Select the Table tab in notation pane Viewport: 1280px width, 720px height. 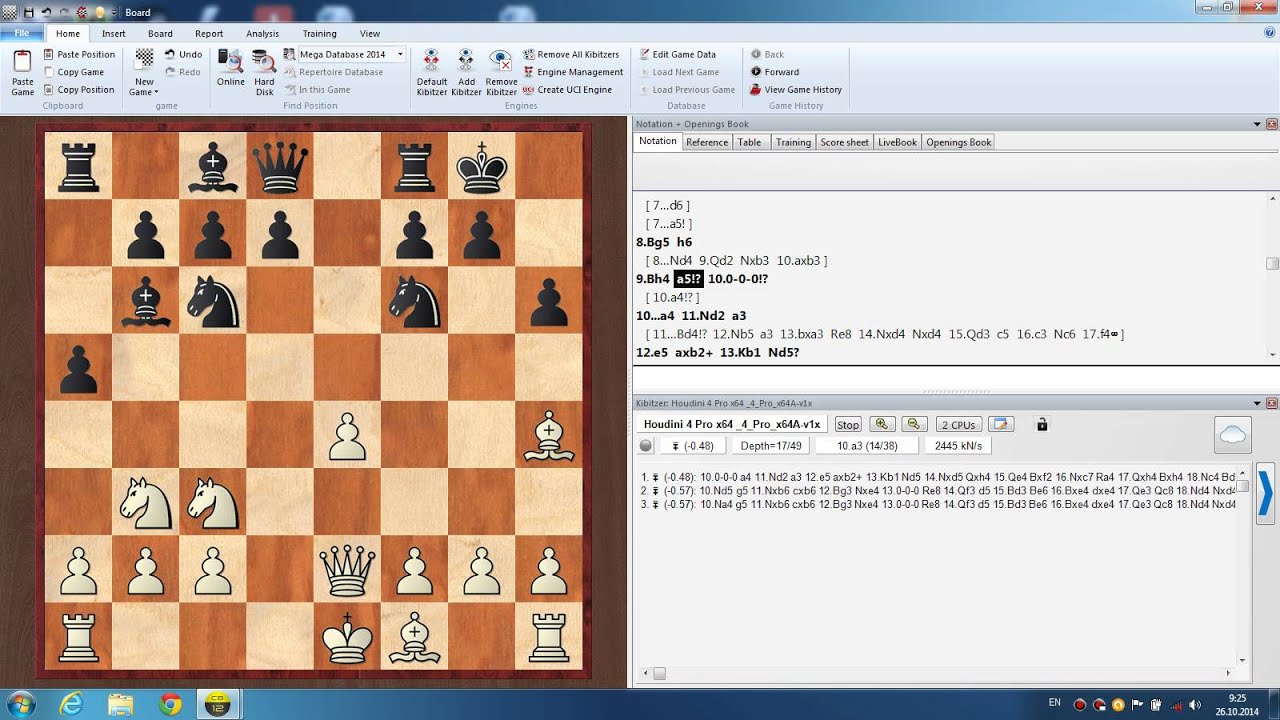click(749, 142)
